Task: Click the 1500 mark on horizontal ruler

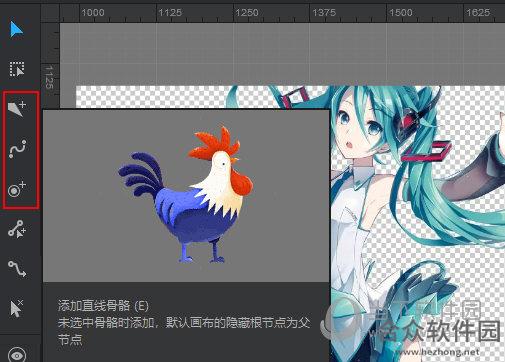Action: click(401, 13)
